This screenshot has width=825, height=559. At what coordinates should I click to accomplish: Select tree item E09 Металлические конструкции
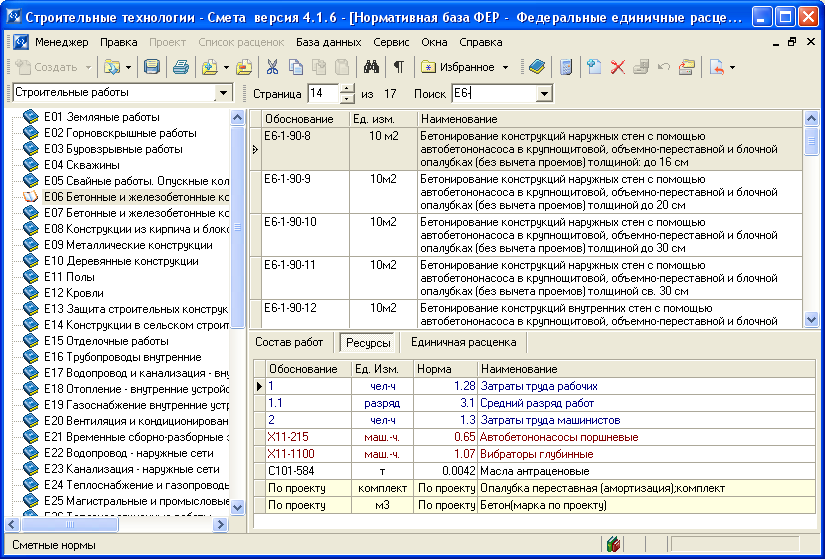point(128,245)
